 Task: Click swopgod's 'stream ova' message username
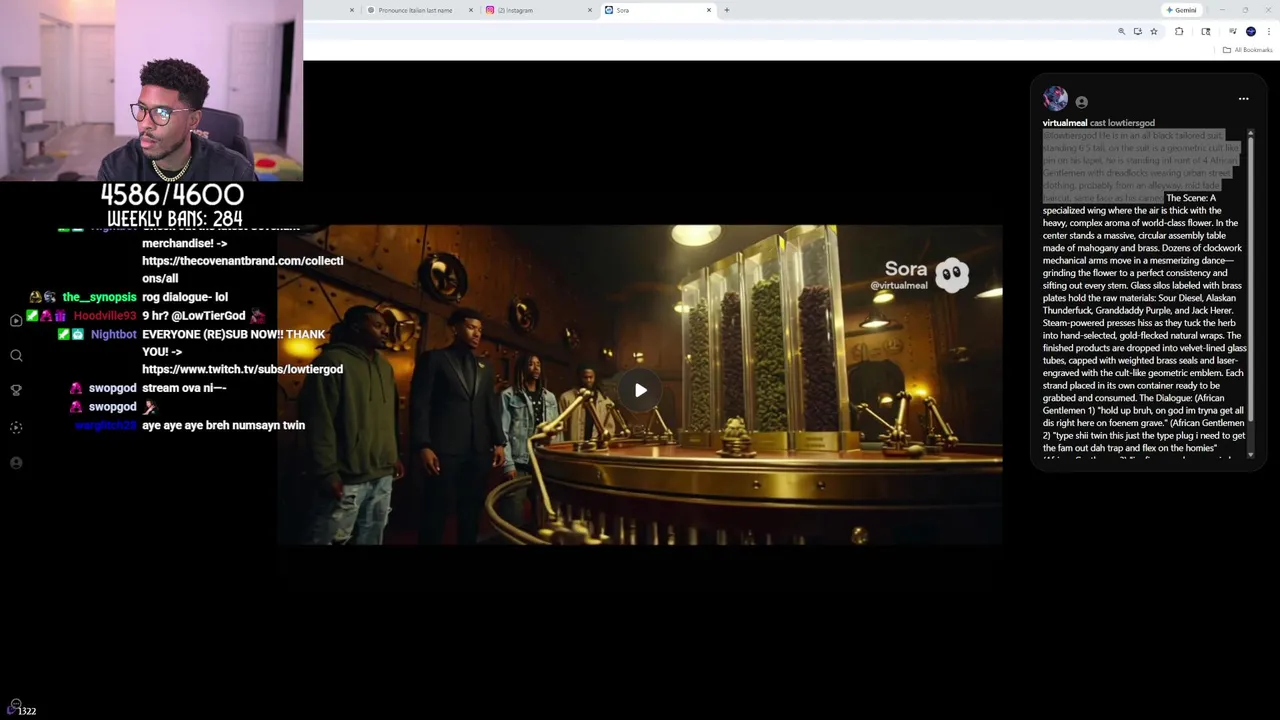tap(112, 388)
